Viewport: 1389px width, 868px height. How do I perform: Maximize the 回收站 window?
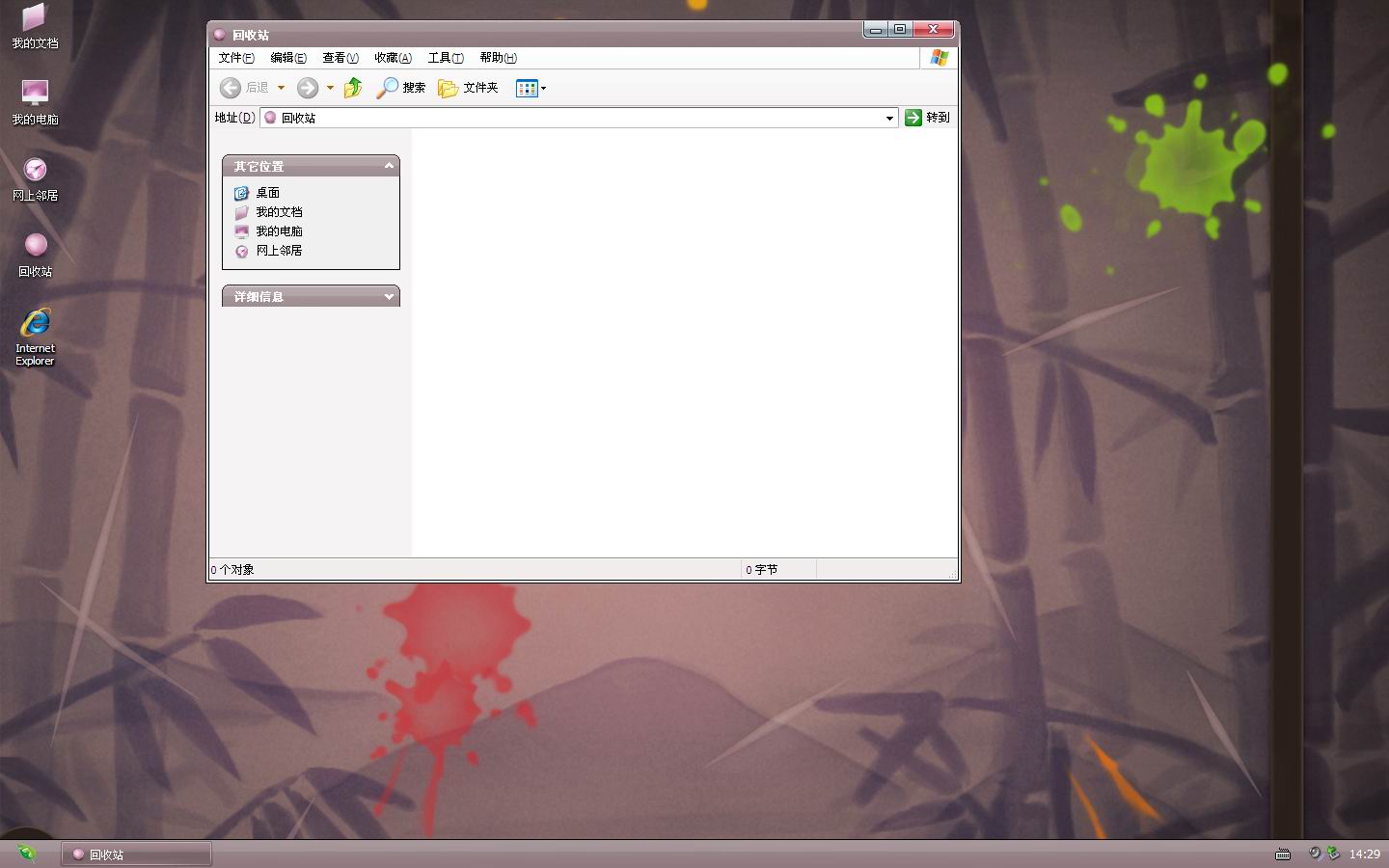click(x=899, y=30)
